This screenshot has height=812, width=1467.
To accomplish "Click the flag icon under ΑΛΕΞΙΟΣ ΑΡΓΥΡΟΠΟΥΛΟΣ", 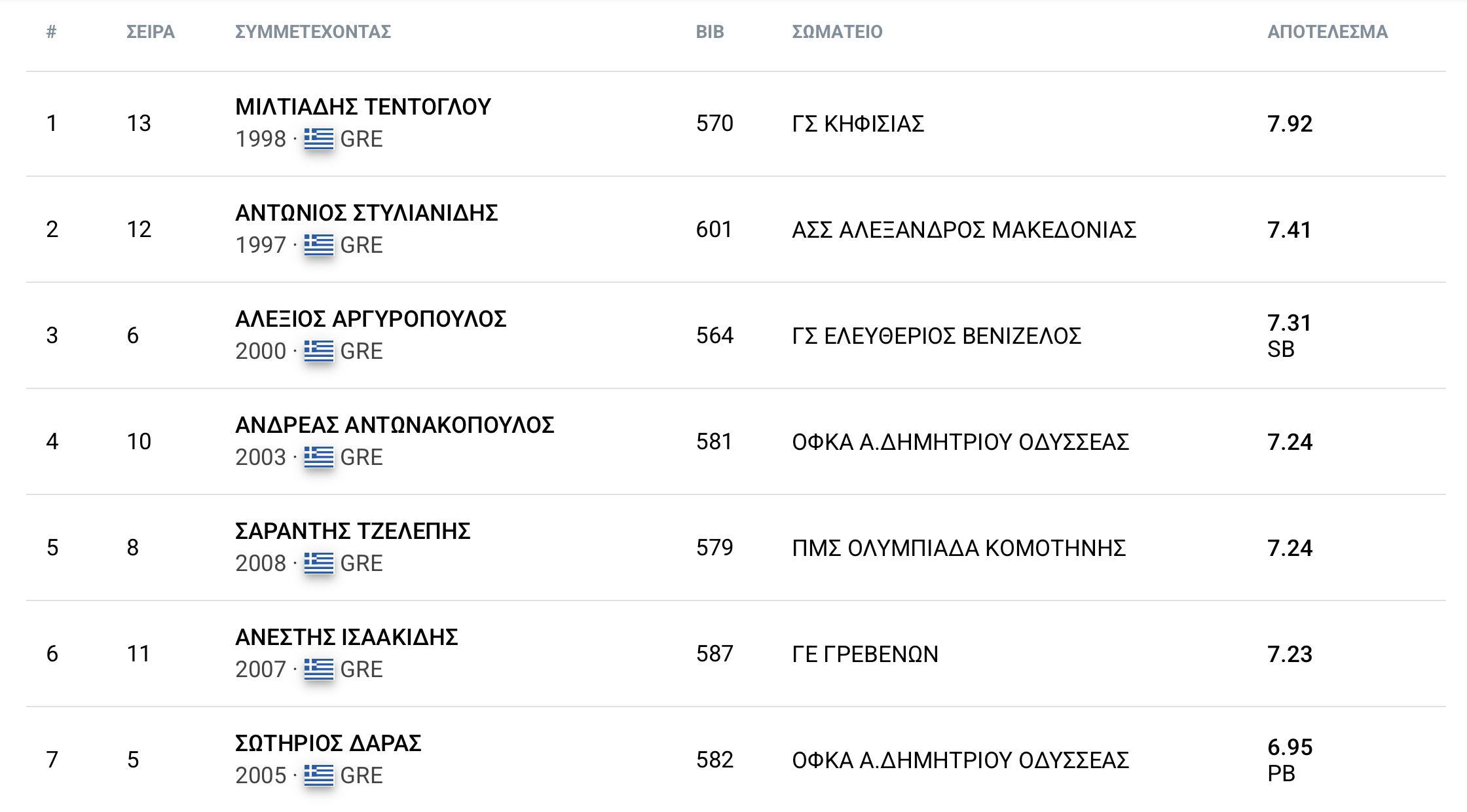I will 319,351.
